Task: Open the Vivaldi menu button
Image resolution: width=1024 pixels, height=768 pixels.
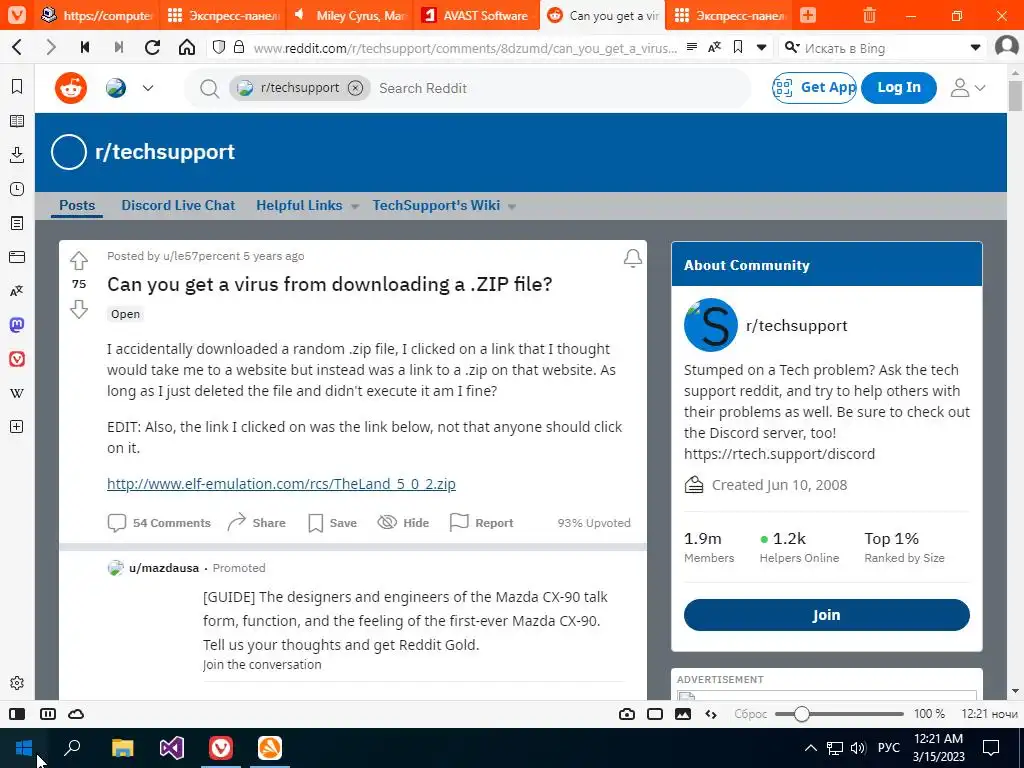Action: click(16, 15)
